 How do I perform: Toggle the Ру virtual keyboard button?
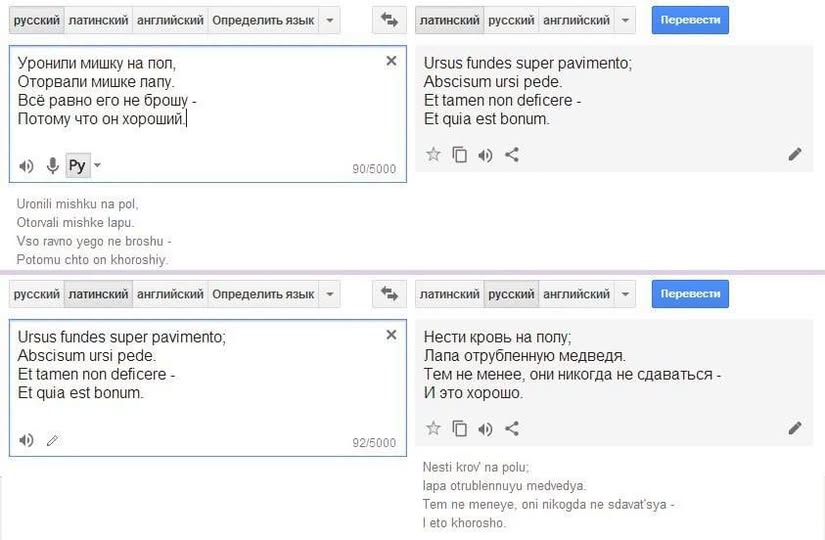pyautogui.click(x=77, y=166)
